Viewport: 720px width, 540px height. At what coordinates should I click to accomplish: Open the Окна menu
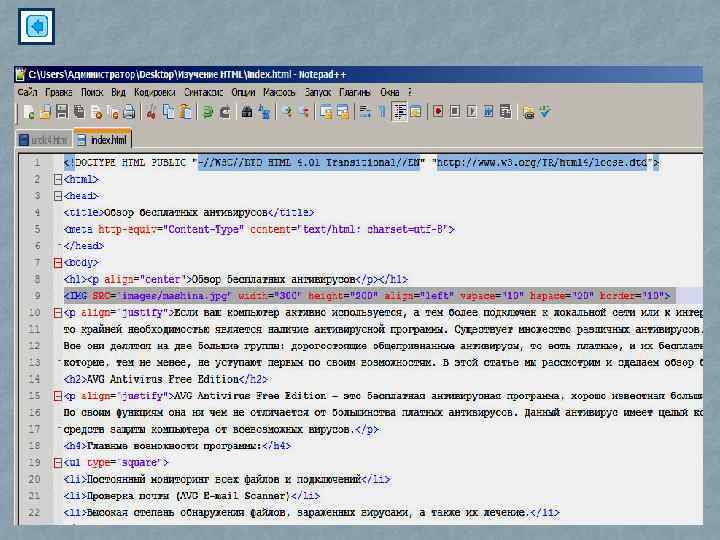pyautogui.click(x=390, y=92)
